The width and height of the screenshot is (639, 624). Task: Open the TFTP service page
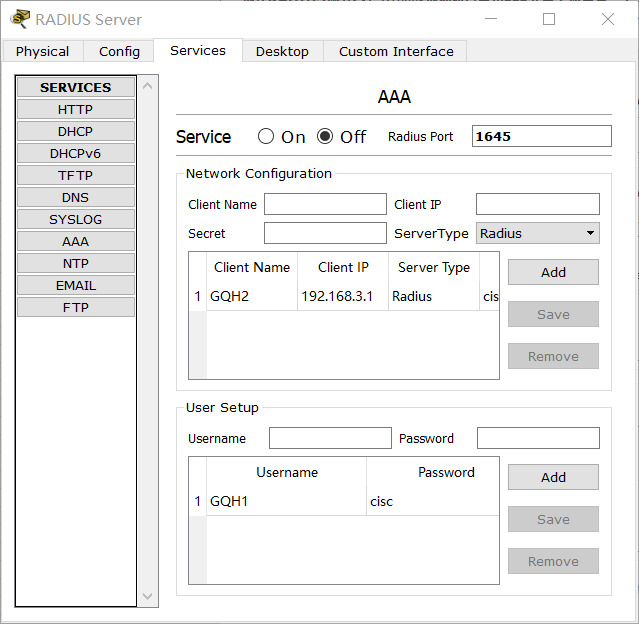pyautogui.click(x=76, y=175)
